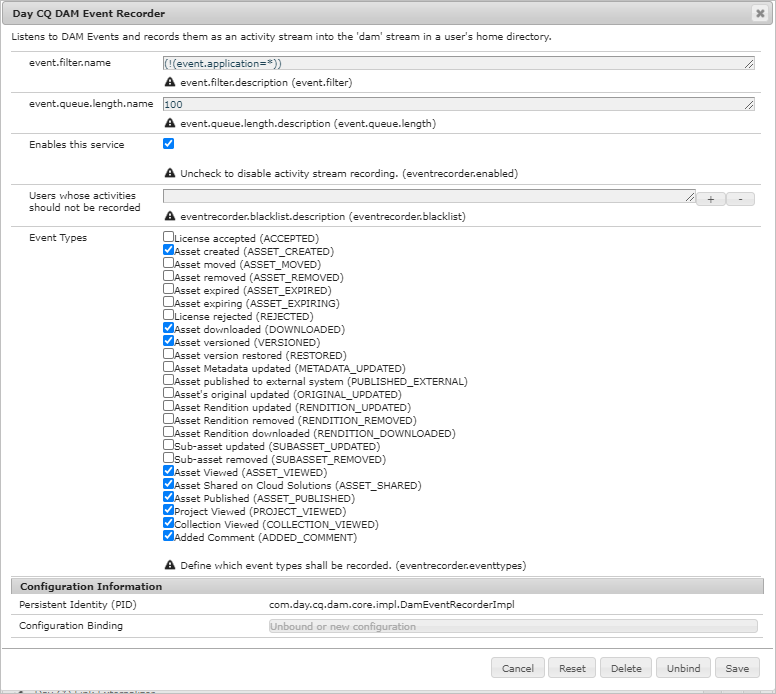Screen dimensions: 776x694
Task: Add a blacklist entry with plus button
Action: (x=711, y=199)
